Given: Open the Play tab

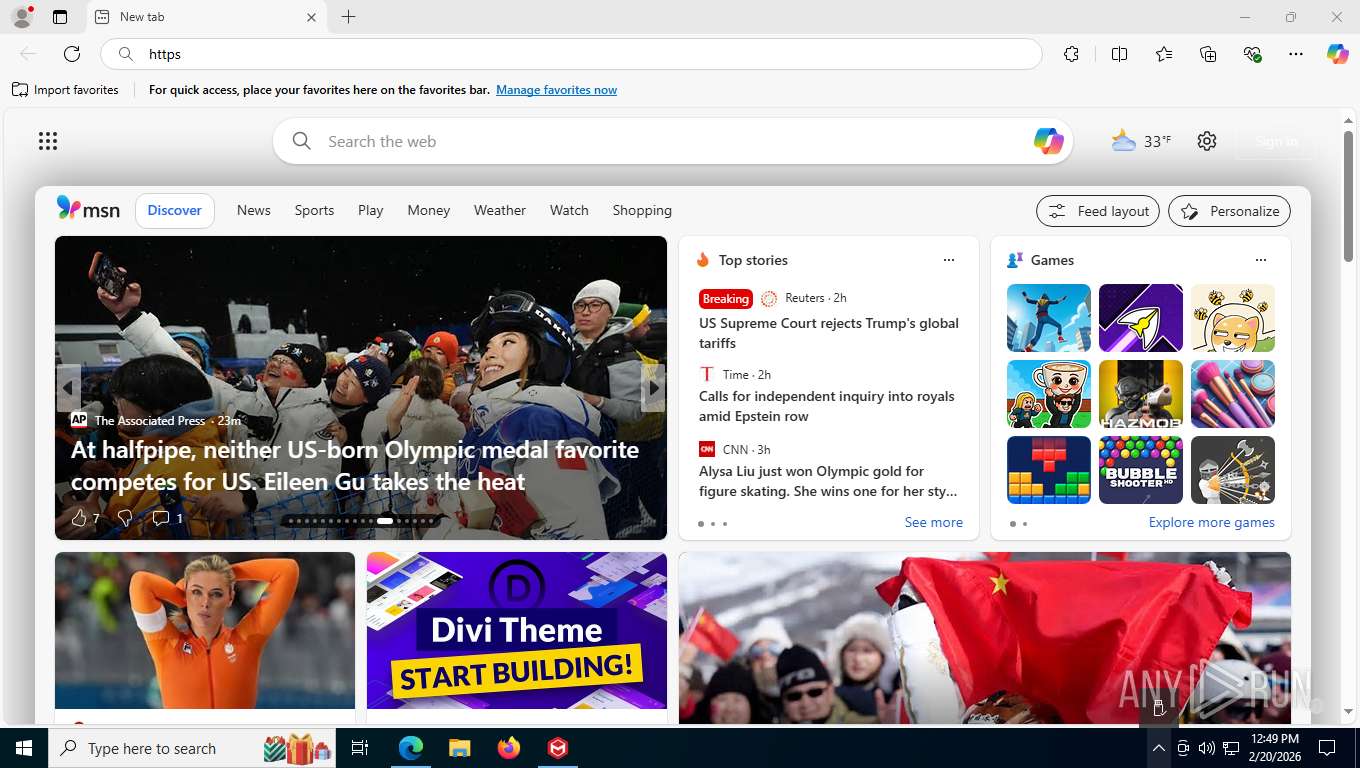Looking at the screenshot, I should tap(371, 210).
